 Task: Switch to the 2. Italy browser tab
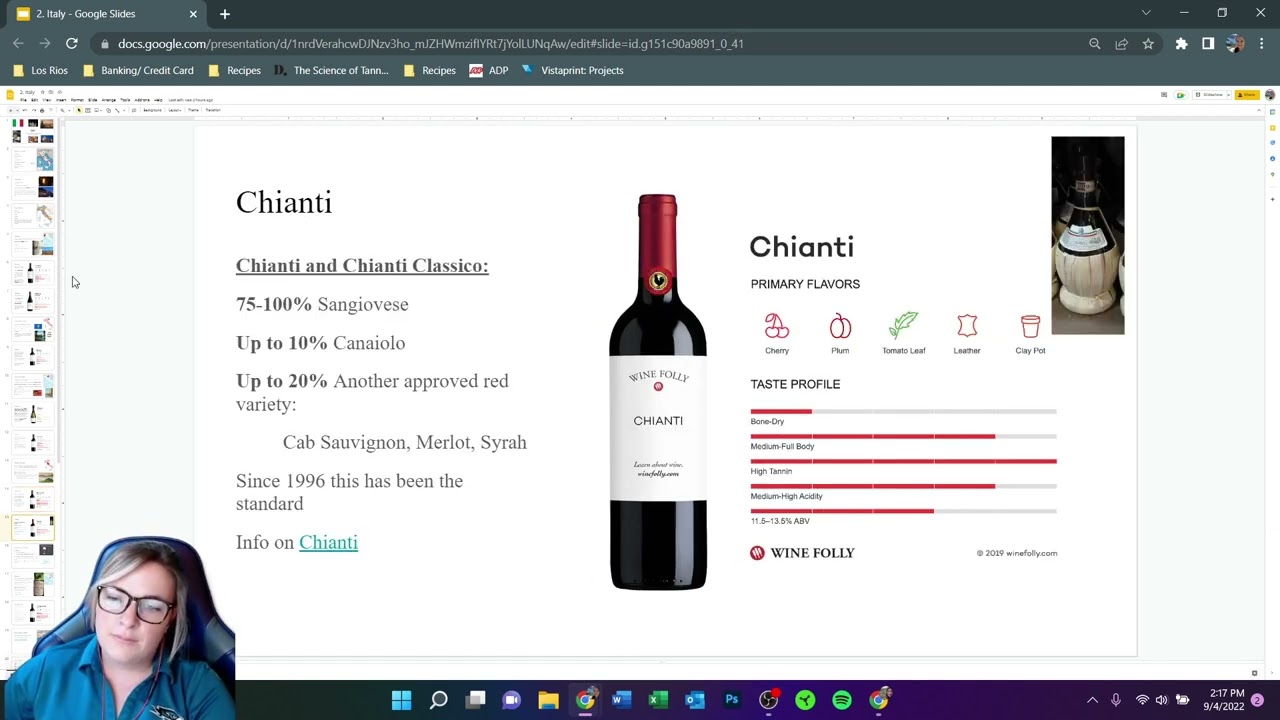100,14
